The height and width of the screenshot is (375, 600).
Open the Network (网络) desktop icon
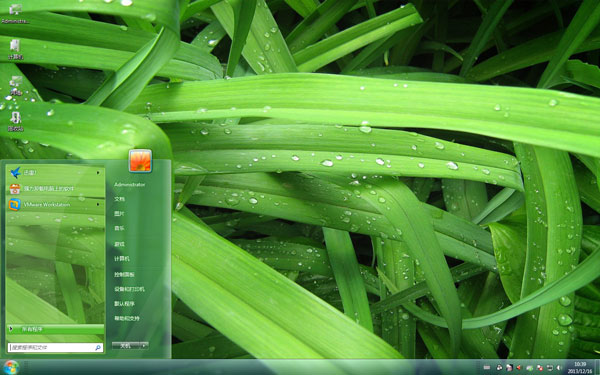(16, 85)
